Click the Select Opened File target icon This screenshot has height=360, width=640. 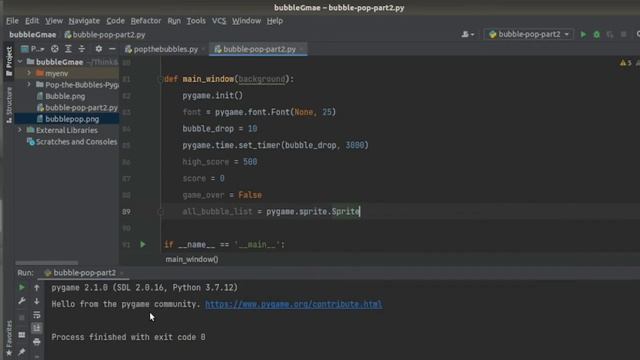tap(55, 49)
